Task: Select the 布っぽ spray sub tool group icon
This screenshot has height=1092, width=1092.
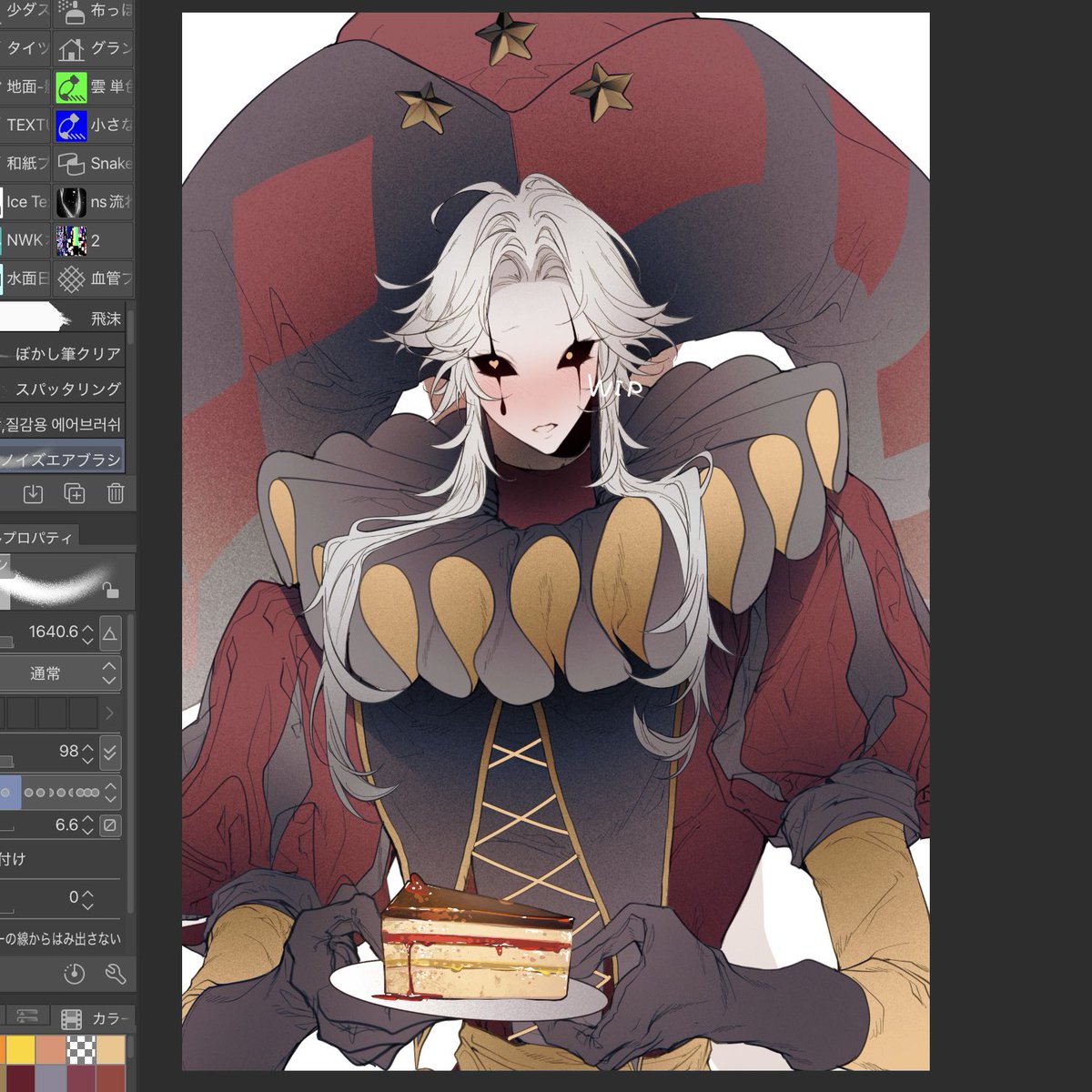Action: (x=71, y=12)
